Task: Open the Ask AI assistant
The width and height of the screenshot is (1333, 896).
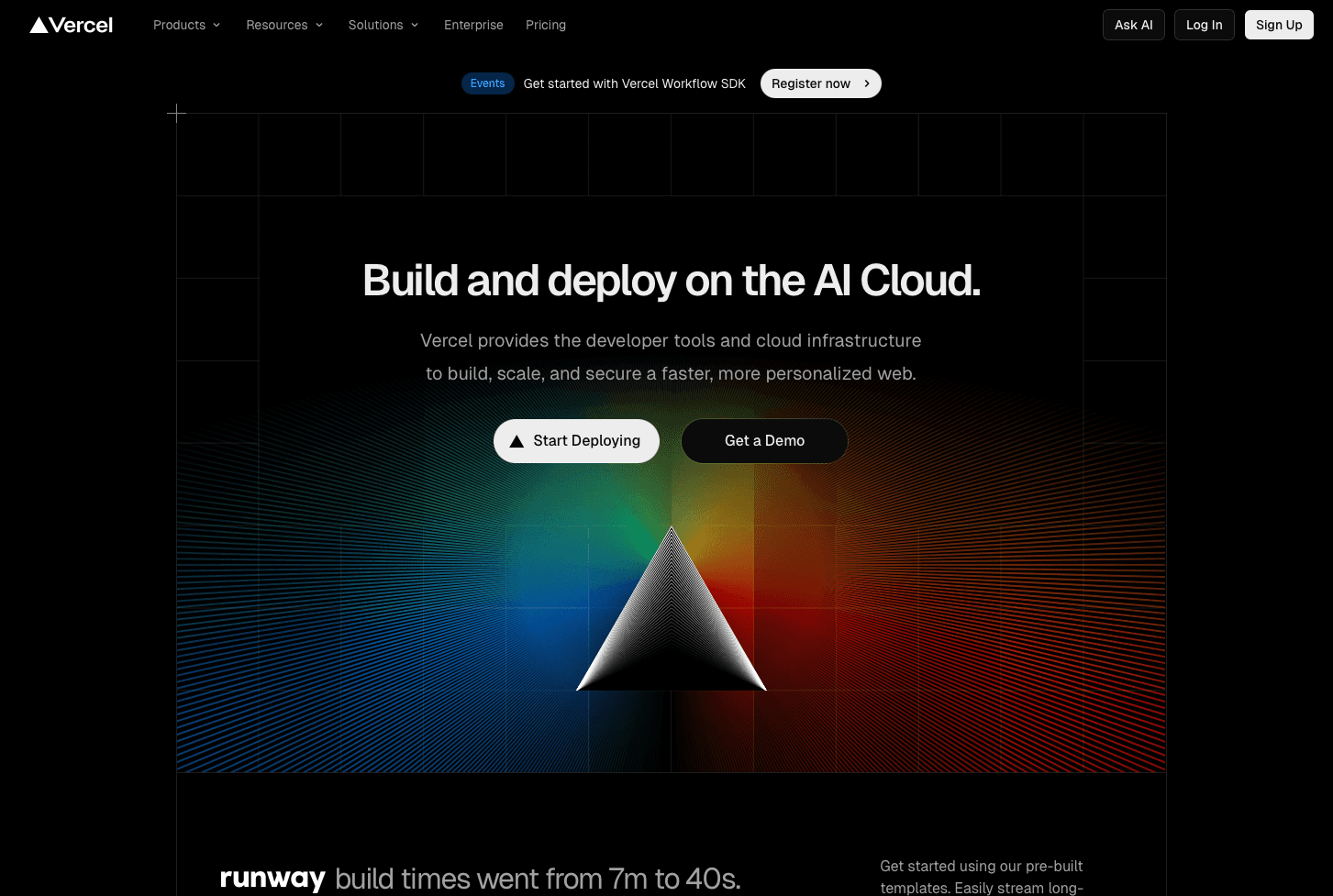Action: click(x=1134, y=25)
